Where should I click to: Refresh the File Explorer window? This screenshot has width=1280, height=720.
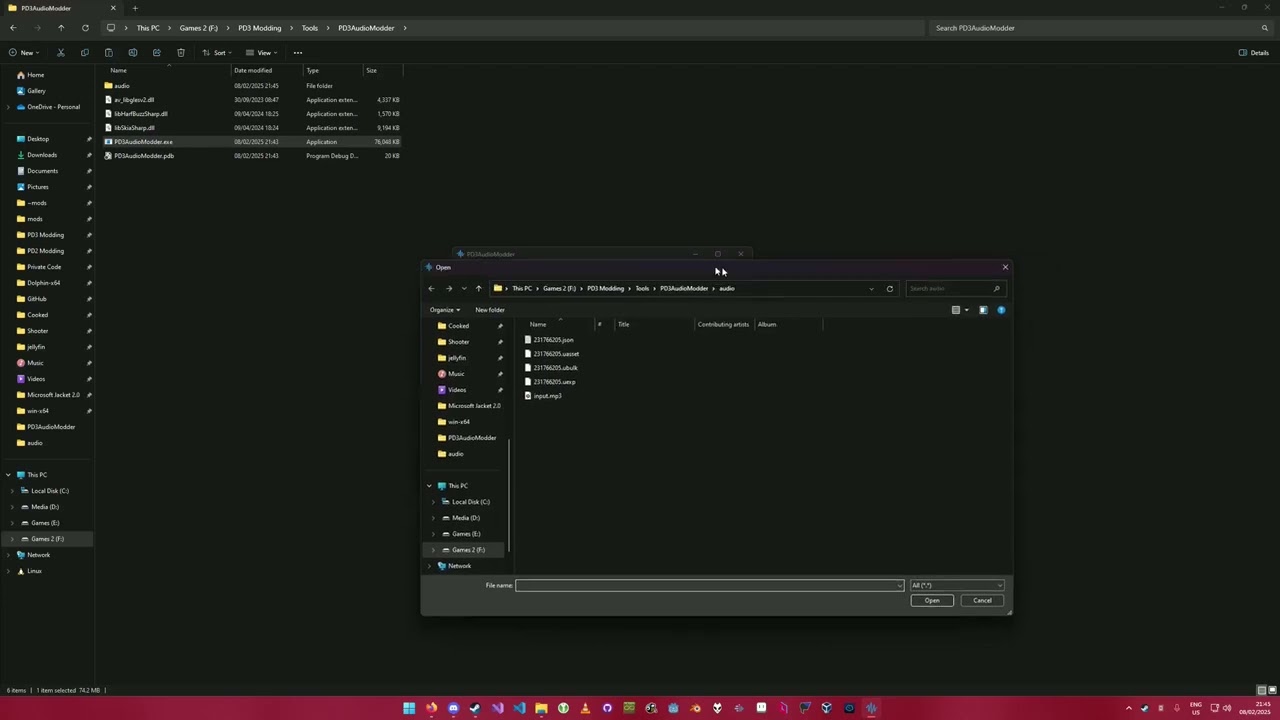click(85, 28)
